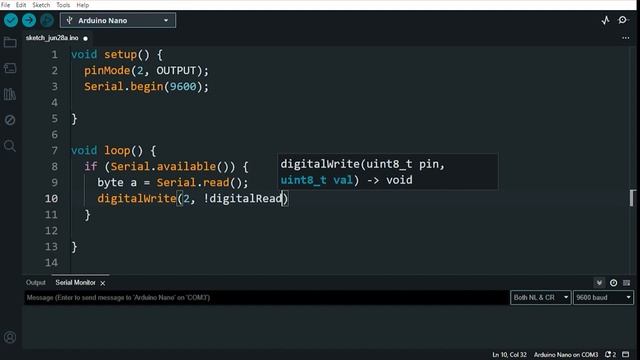Click 'digitalWrite' on line 10
Screen dimensions: 640x360
point(137,198)
